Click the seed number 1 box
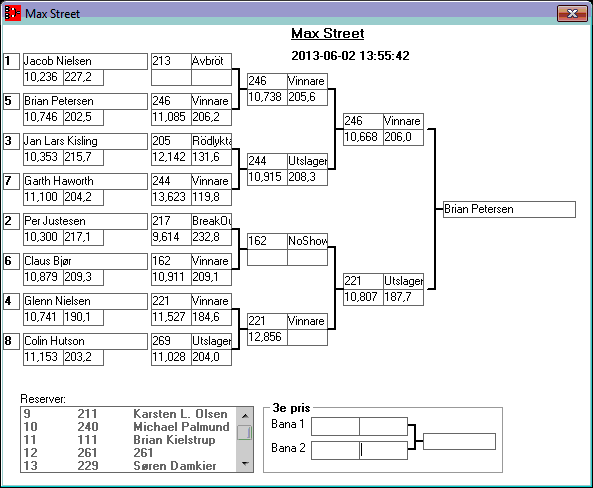The image size is (593, 488). [x=11, y=61]
